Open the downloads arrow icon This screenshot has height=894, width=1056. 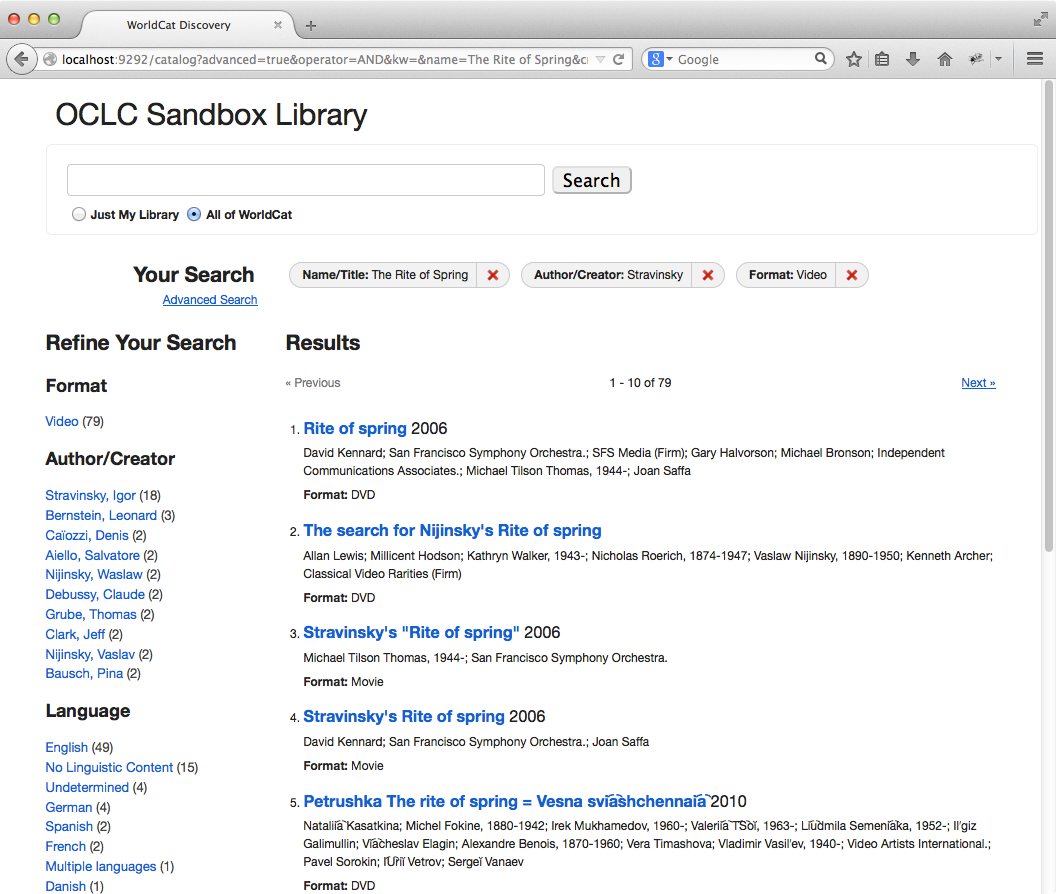point(912,59)
